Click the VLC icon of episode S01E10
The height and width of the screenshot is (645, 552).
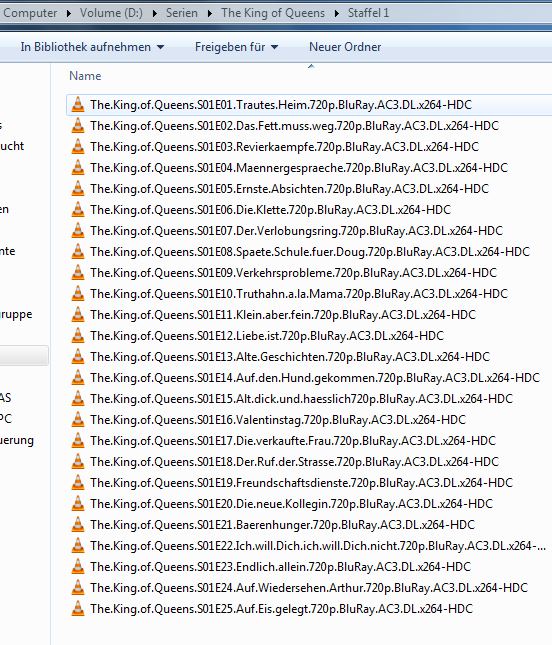coord(78,294)
